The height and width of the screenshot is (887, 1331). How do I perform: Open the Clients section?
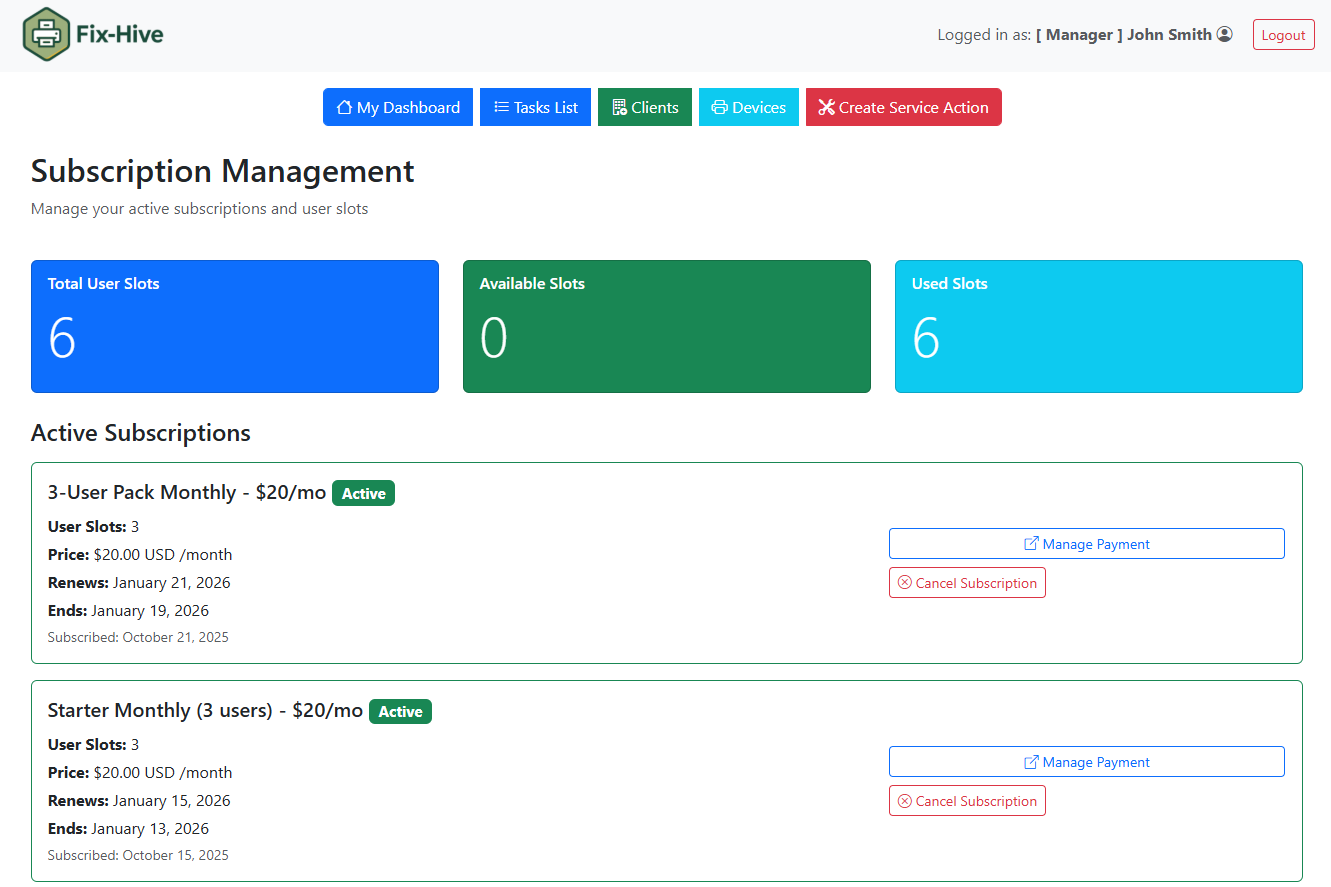tap(645, 107)
